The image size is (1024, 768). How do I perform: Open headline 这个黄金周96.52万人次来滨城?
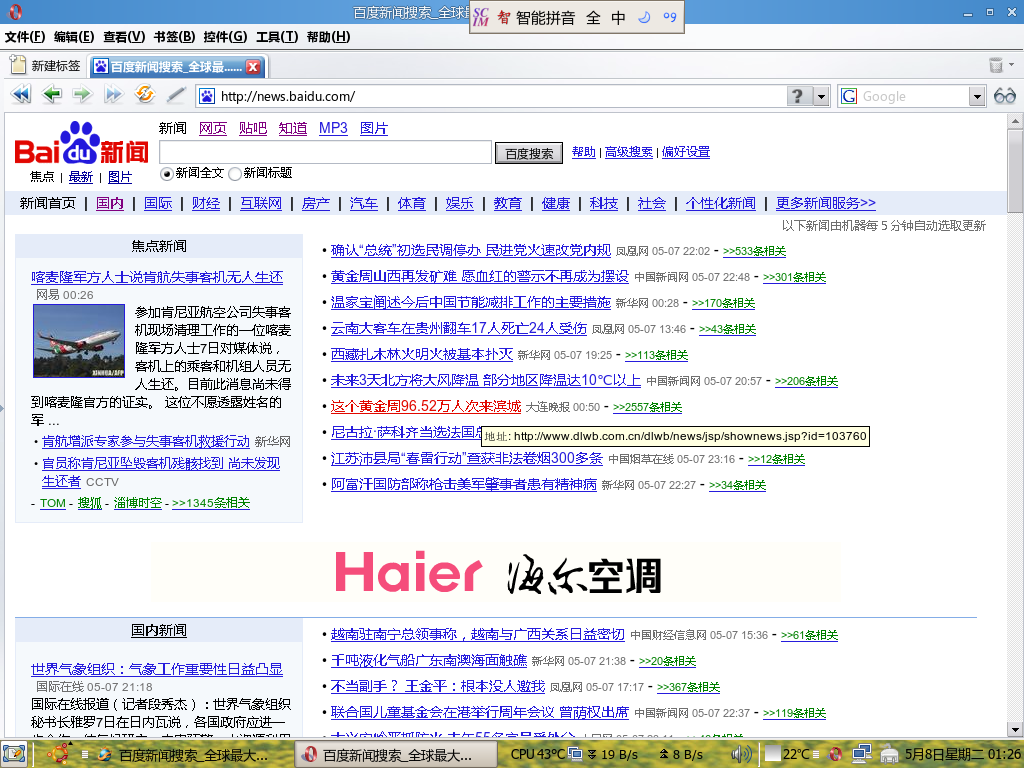click(426, 406)
